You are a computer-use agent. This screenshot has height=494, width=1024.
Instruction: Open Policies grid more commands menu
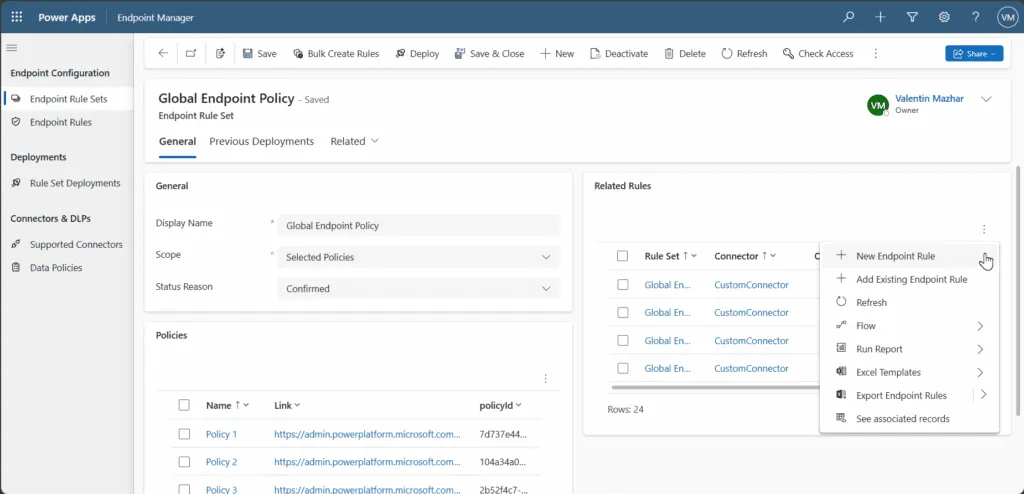click(x=545, y=378)
